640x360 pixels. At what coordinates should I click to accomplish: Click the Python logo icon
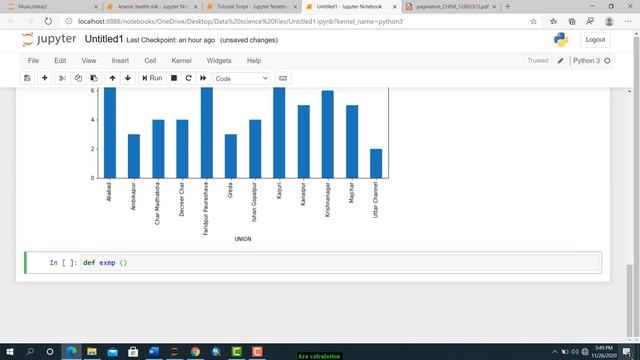(561, 40)
